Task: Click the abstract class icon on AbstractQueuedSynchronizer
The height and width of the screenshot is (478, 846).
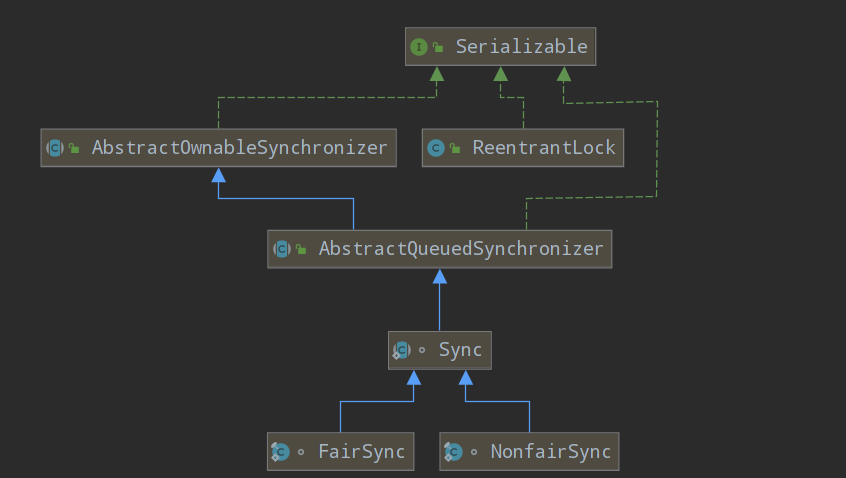Action: point(281,249)
